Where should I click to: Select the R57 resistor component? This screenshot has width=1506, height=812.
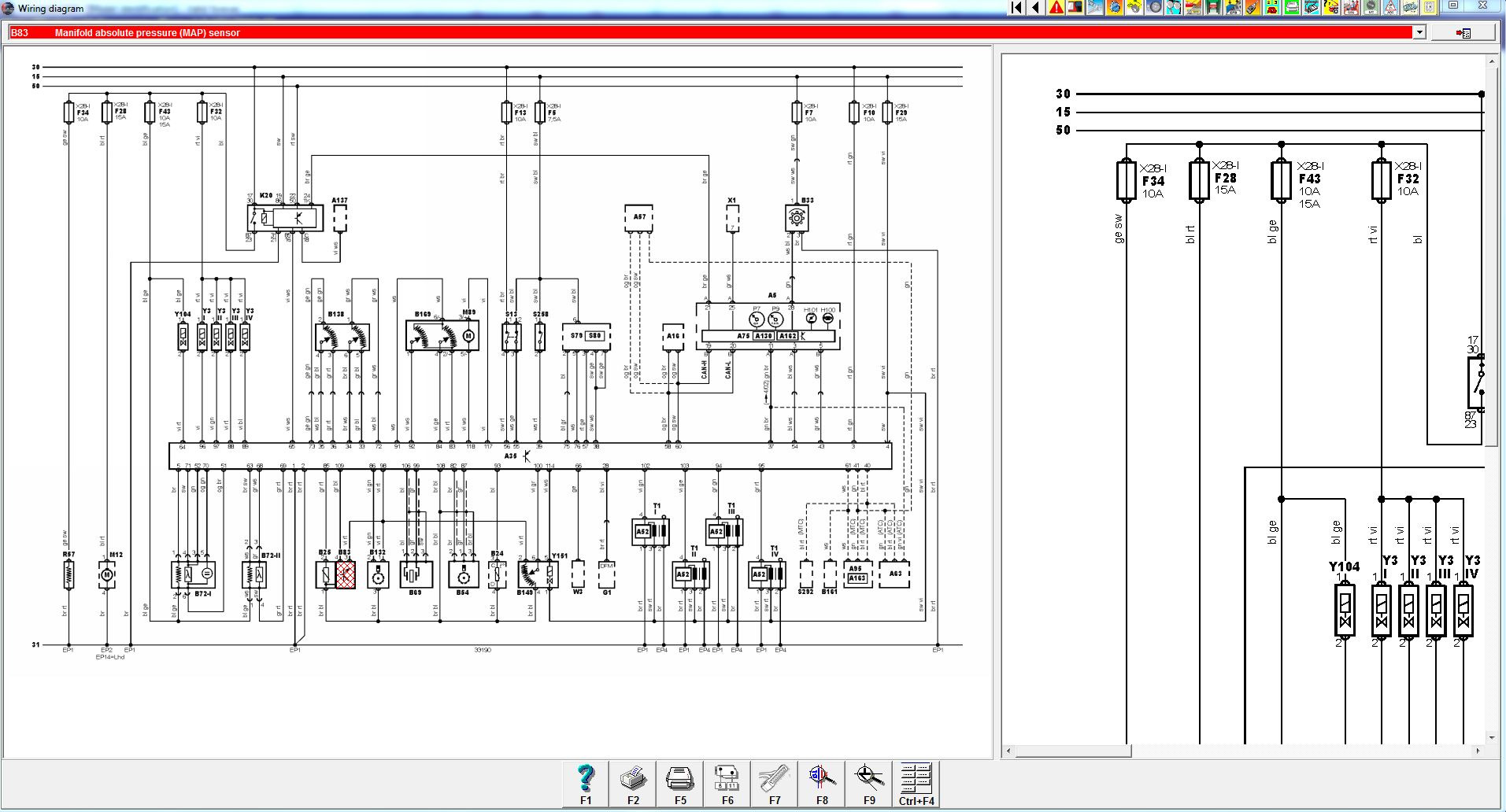[68, 575]
